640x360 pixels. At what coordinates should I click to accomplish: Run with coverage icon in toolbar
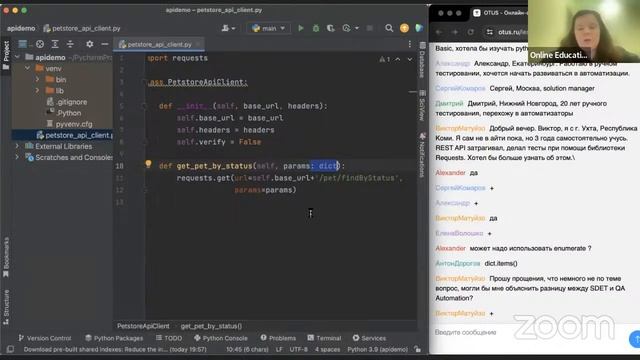coord(331,28)
